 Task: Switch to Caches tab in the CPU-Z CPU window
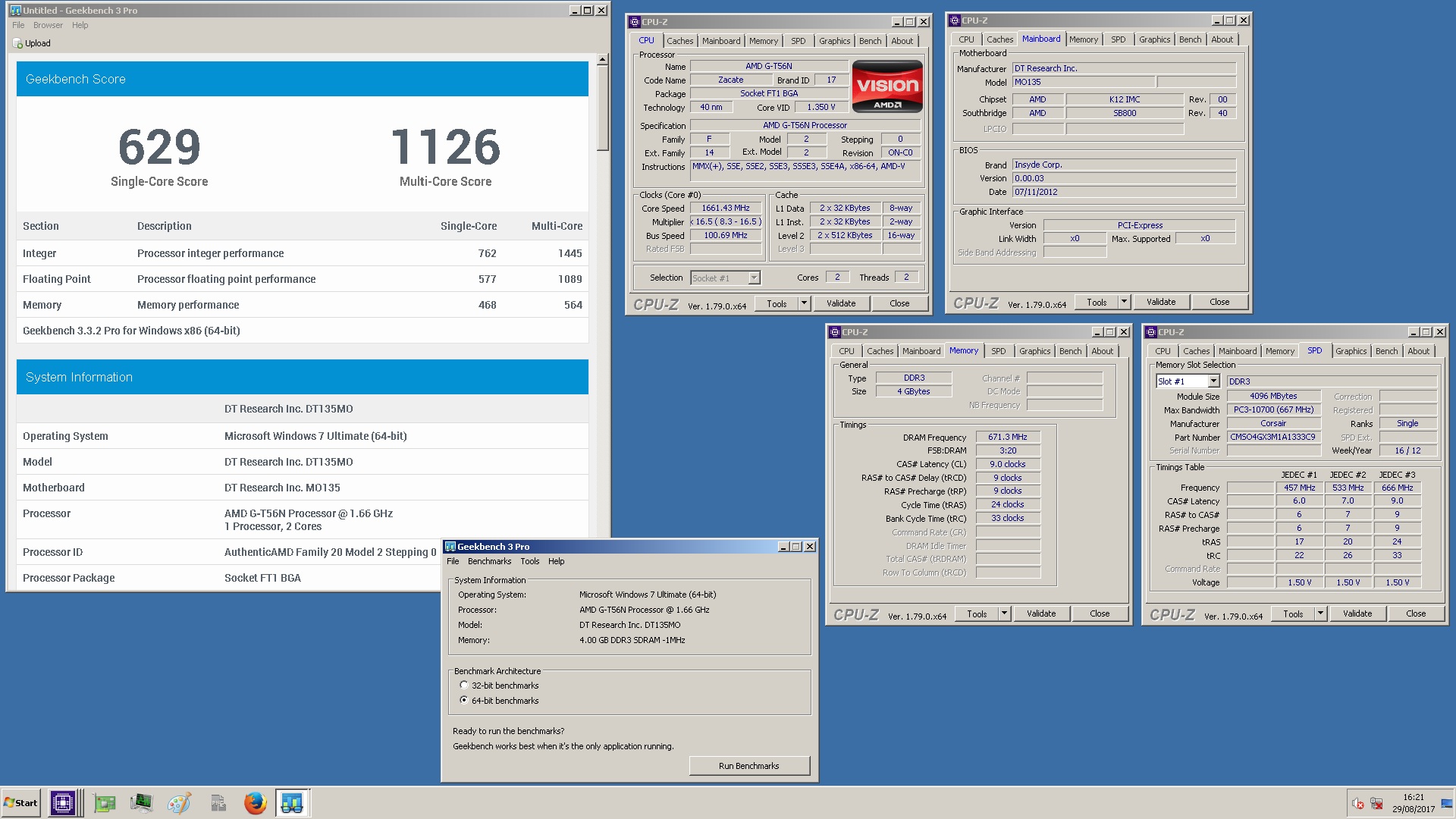[679, 41]
